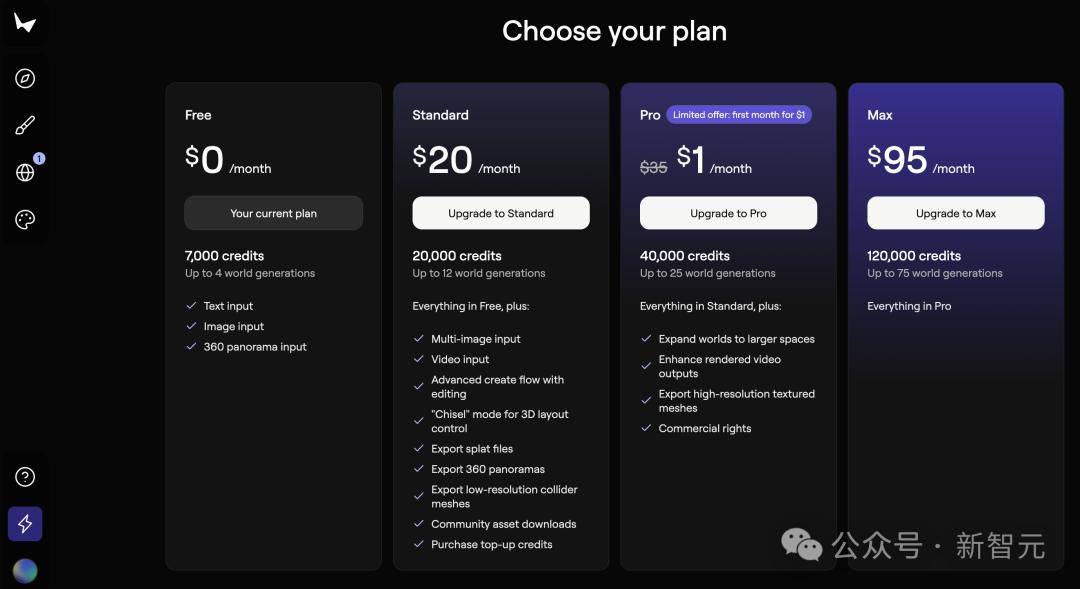Select the paintbrush create icon
Viewport: 1080px width, 589px height.
point(25,125)
